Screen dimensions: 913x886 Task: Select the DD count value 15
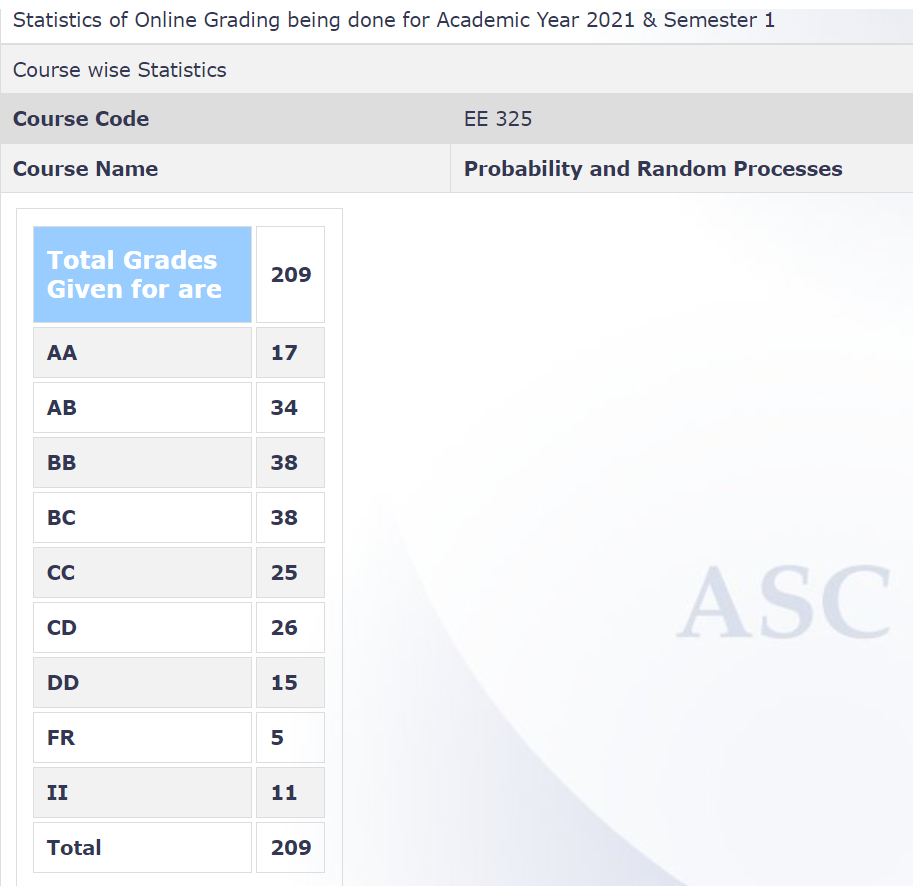tap(290, 683)
